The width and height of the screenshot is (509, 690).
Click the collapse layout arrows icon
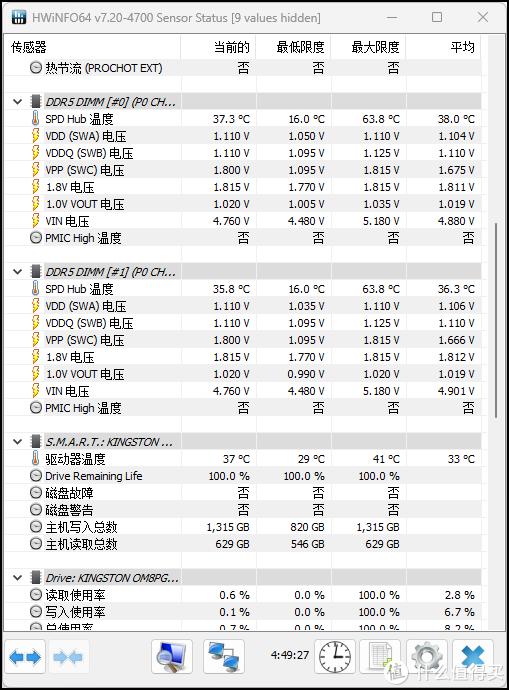(x=68, y=657)
